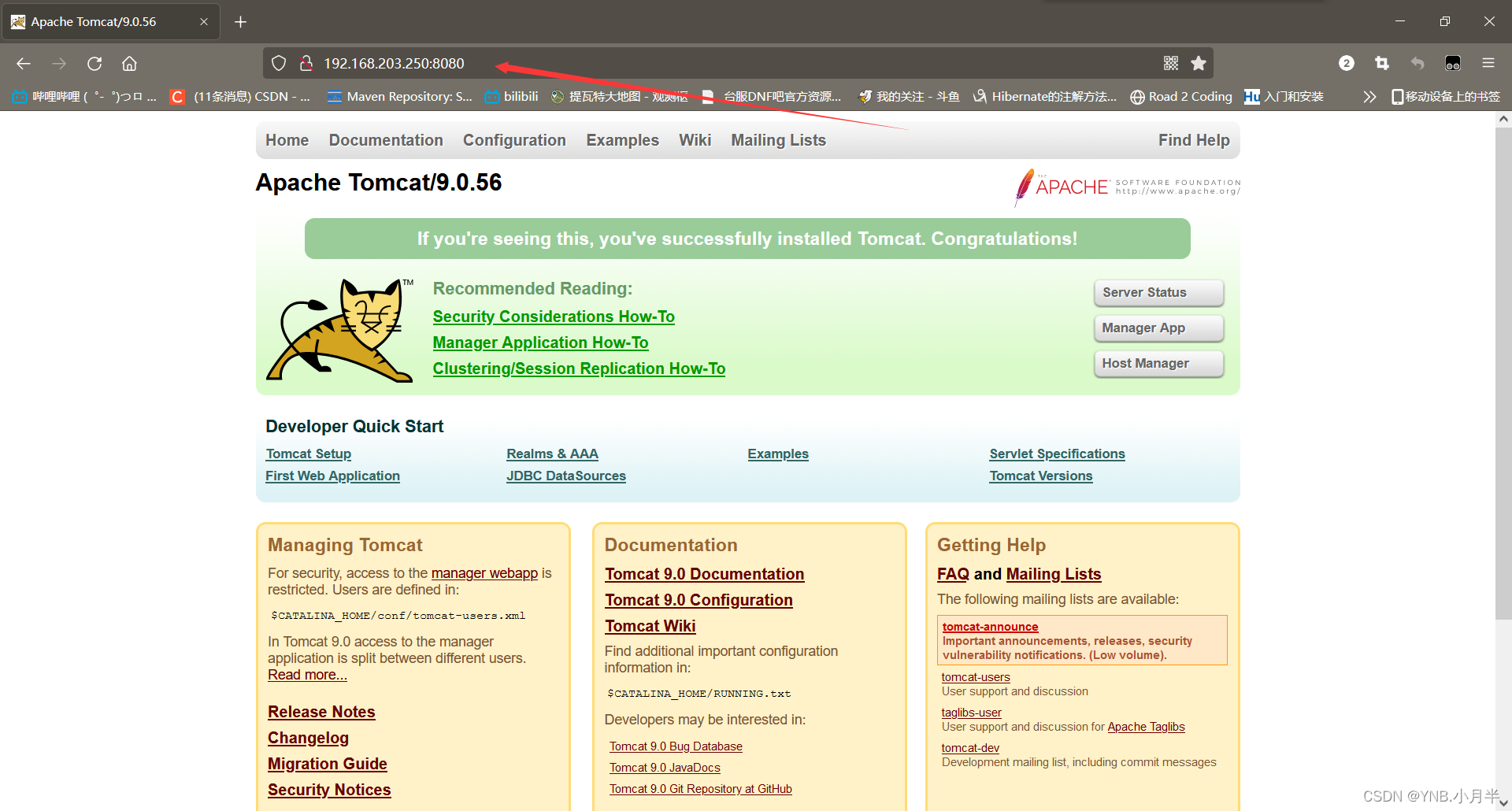Click the crop screenshot toolbar icon
Image resolution: width=1512 pixels, height=811 pixels.
[x=1382, y=63]
